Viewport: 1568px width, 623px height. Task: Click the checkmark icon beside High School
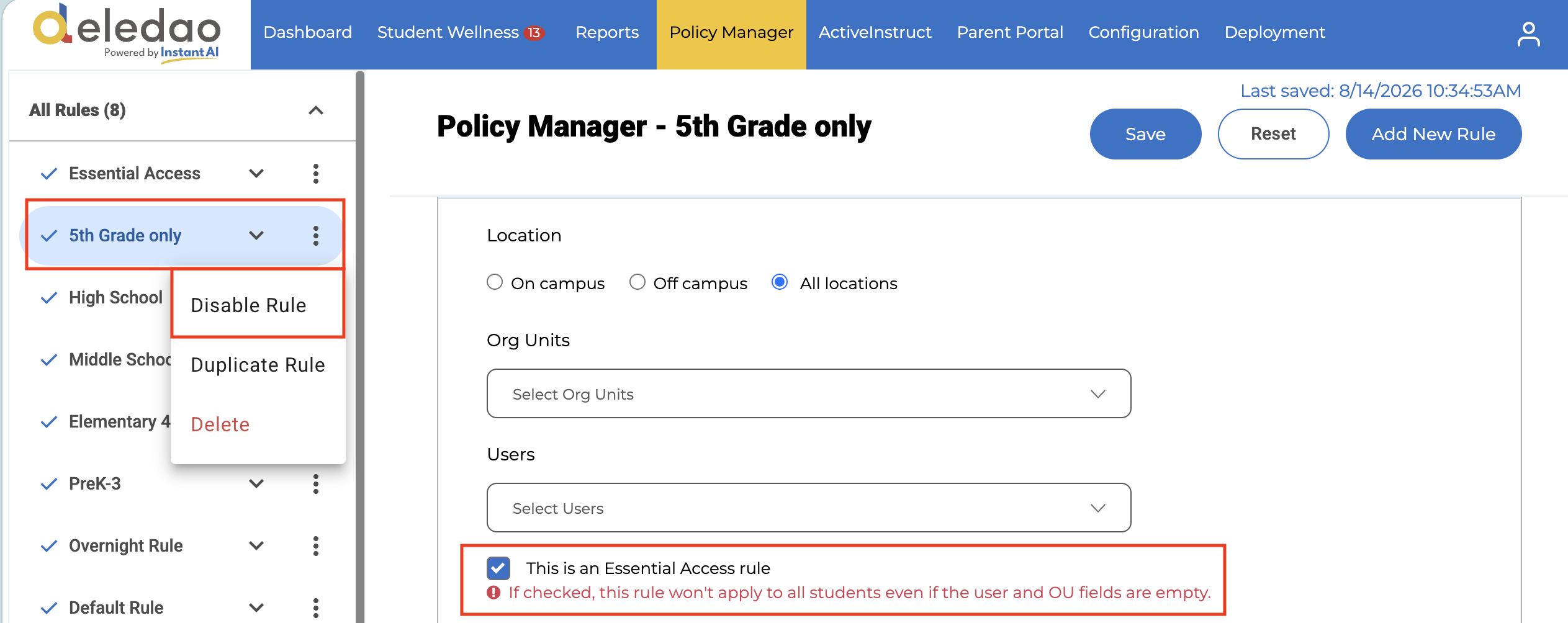(x=49, y=298)
